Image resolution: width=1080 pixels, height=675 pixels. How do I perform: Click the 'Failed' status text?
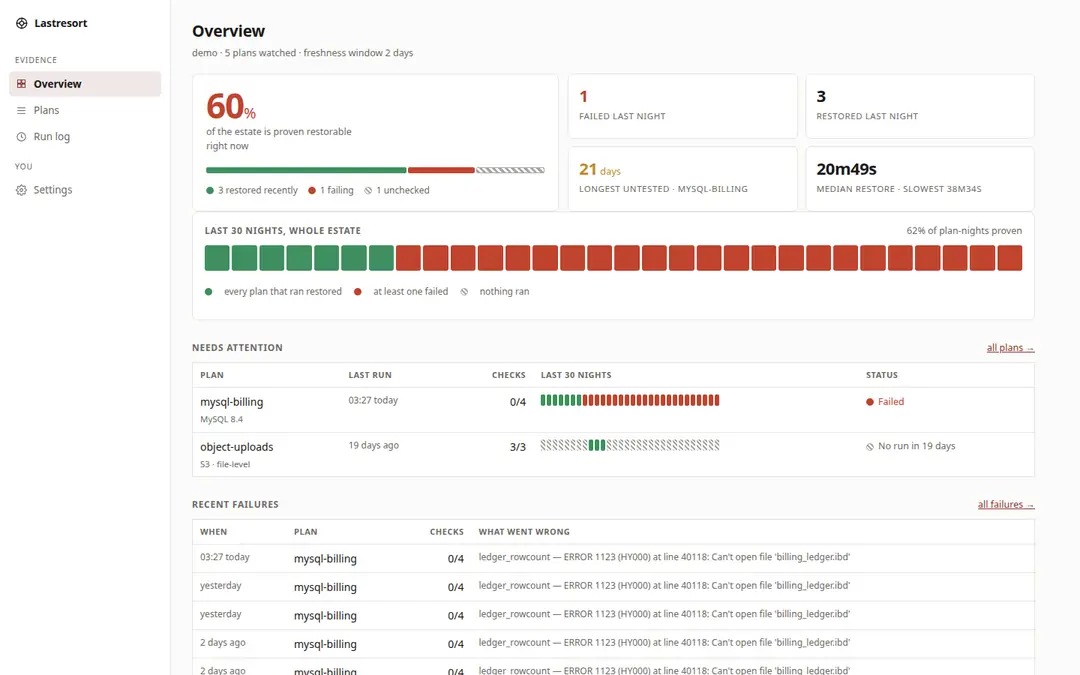(891, 402)
